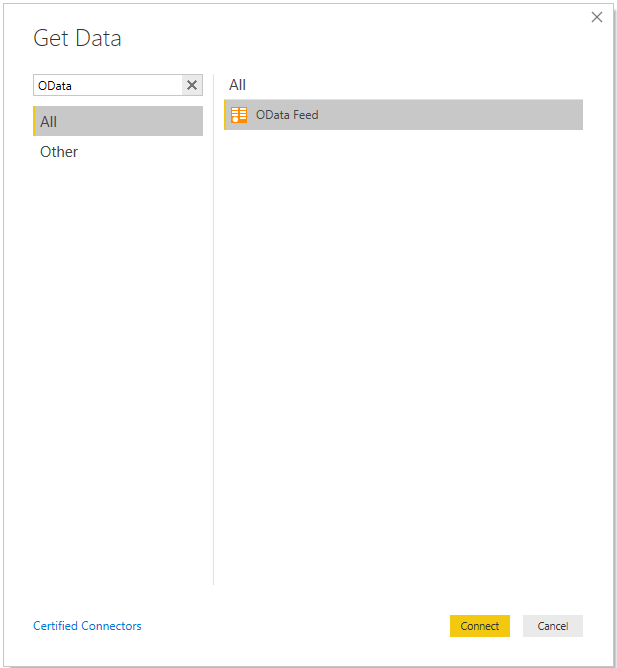Image resolution: width=617 pixels, height=668 pixels.
Task: Click the highlighted row right of OData Feed
Action: click(x=450, y=115)
